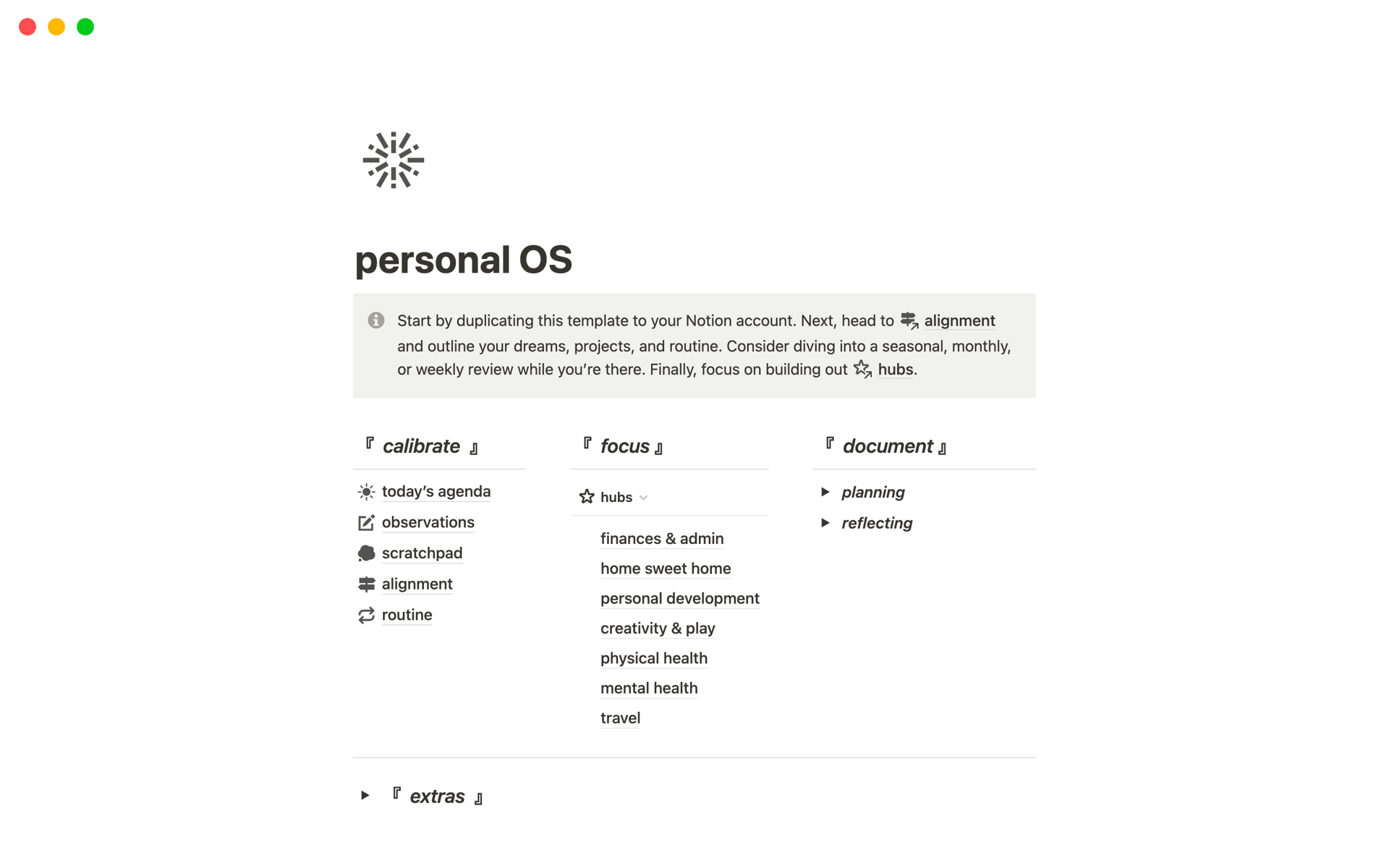Click the travel hub item
The width and height of the screenshot is (1389, 868).
[x=620, y=717]
